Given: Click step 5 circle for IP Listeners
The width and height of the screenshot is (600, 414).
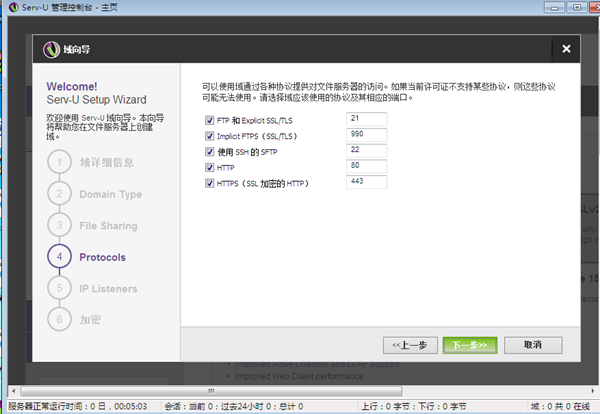Looking at the screenshot, I should (59, 288).
